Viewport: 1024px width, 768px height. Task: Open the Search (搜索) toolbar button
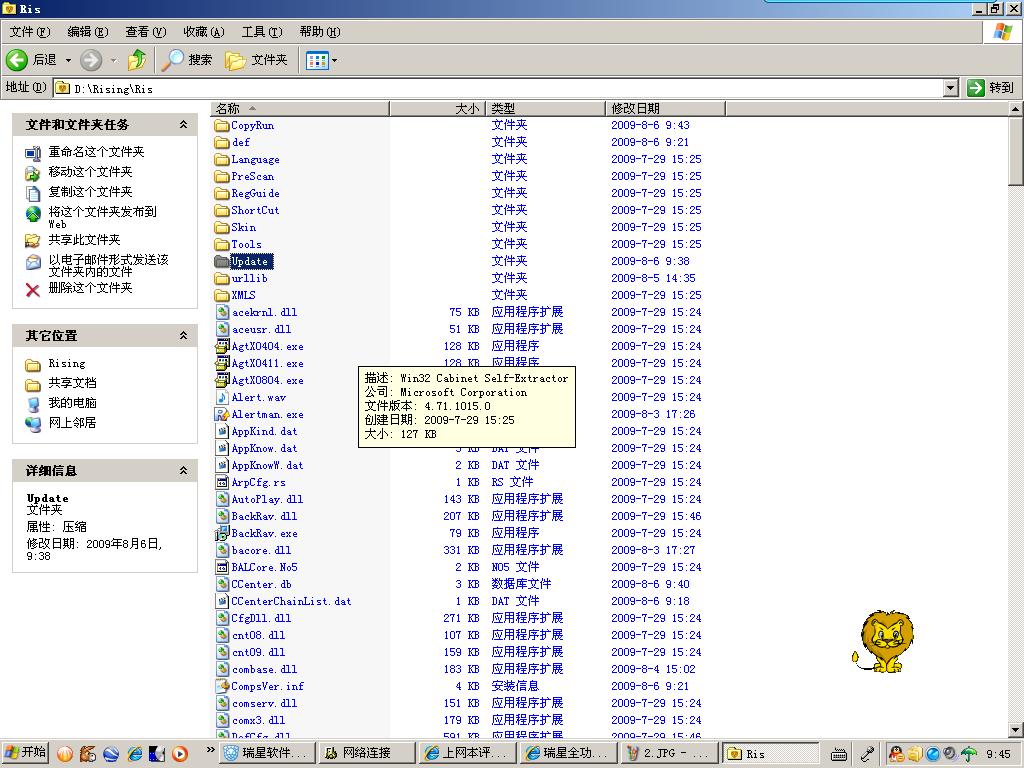[x=187, y=60]
